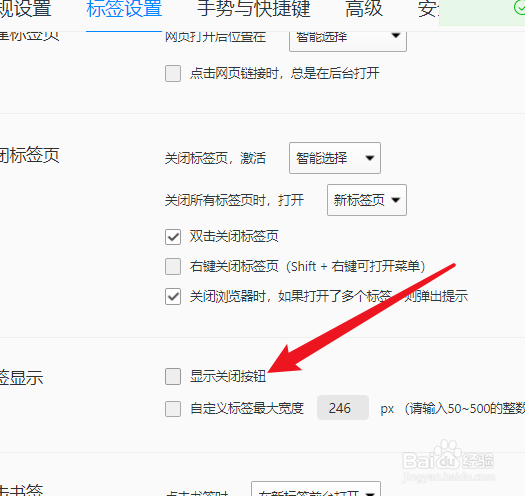Image resolution: width=525 pixels, height=496 pixels.
Task: Click the 点击网页链接时，总是在后台打开 label
Action: (x=285, y=73)
